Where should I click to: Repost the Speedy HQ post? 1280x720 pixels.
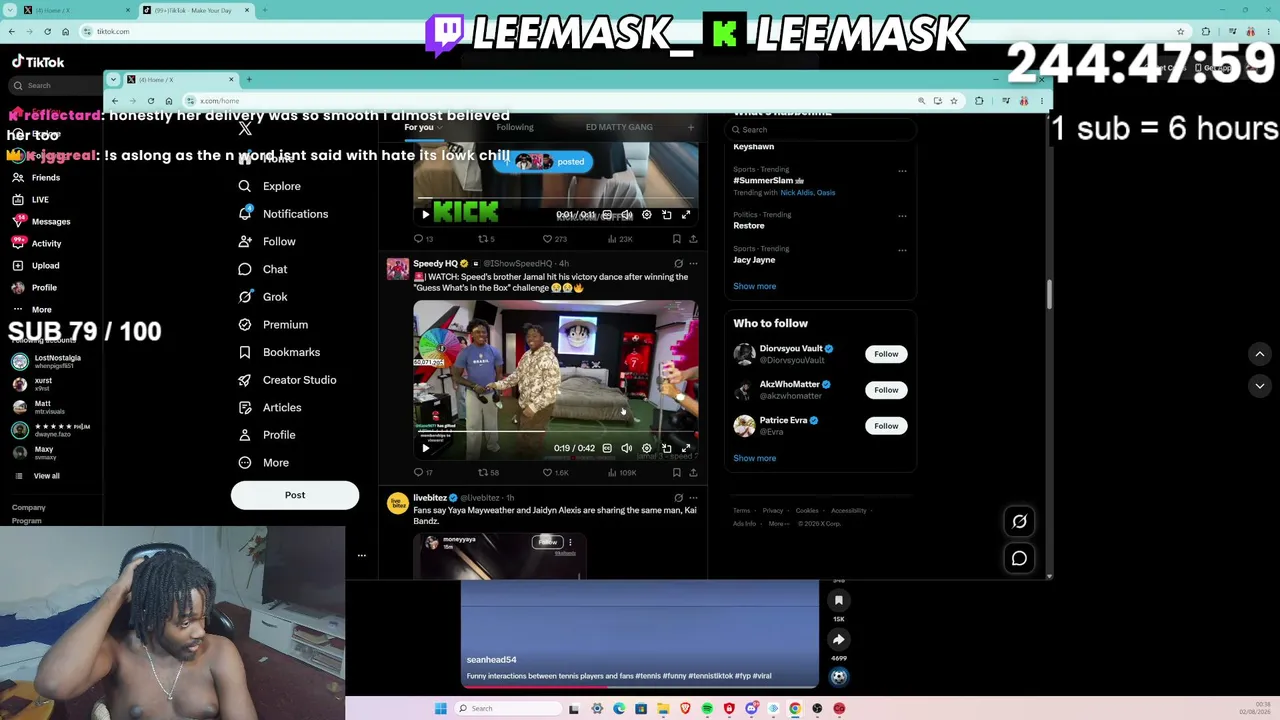point(488,473)
